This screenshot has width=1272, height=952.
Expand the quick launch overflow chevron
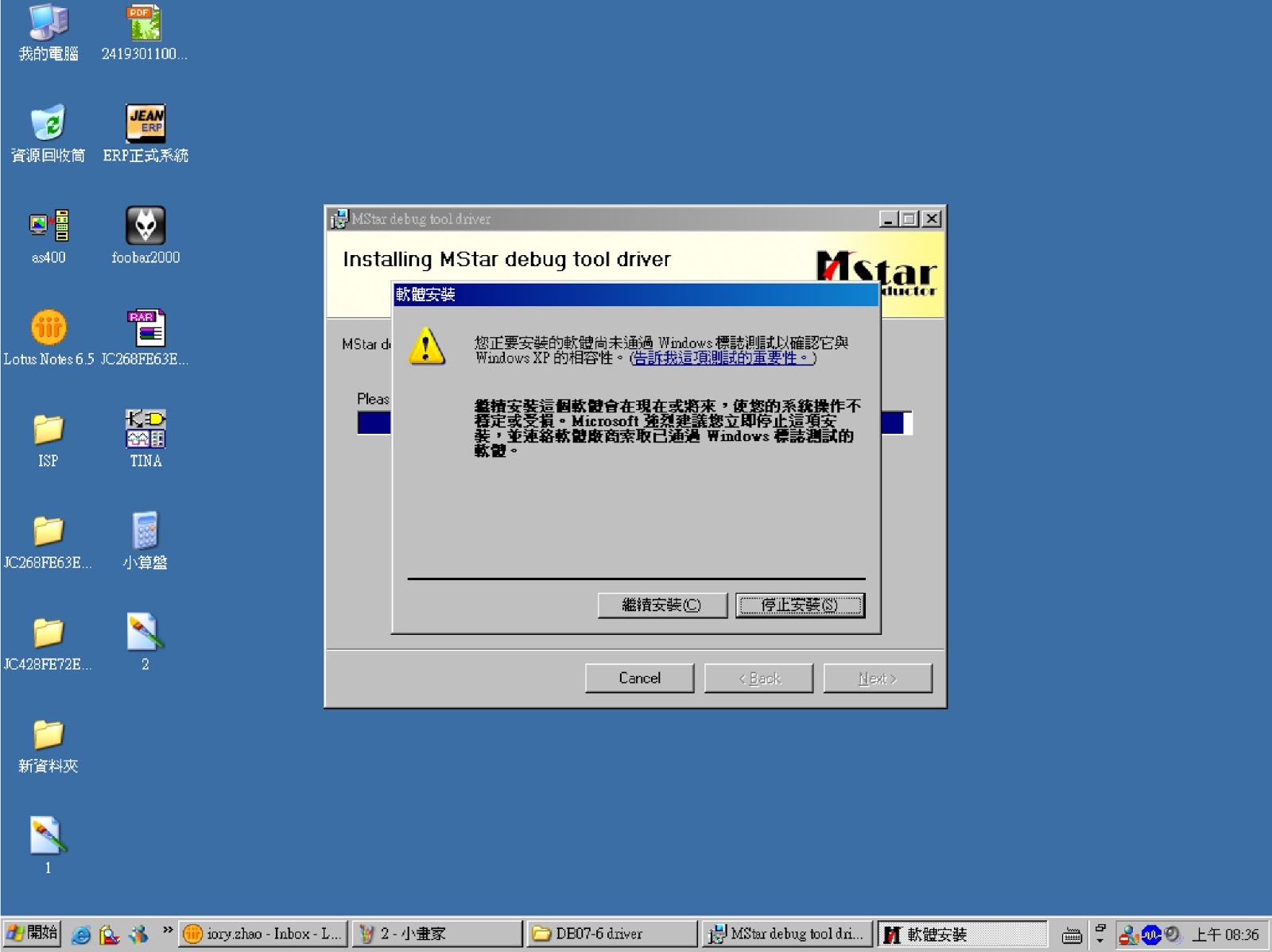(x=168, y=930)
